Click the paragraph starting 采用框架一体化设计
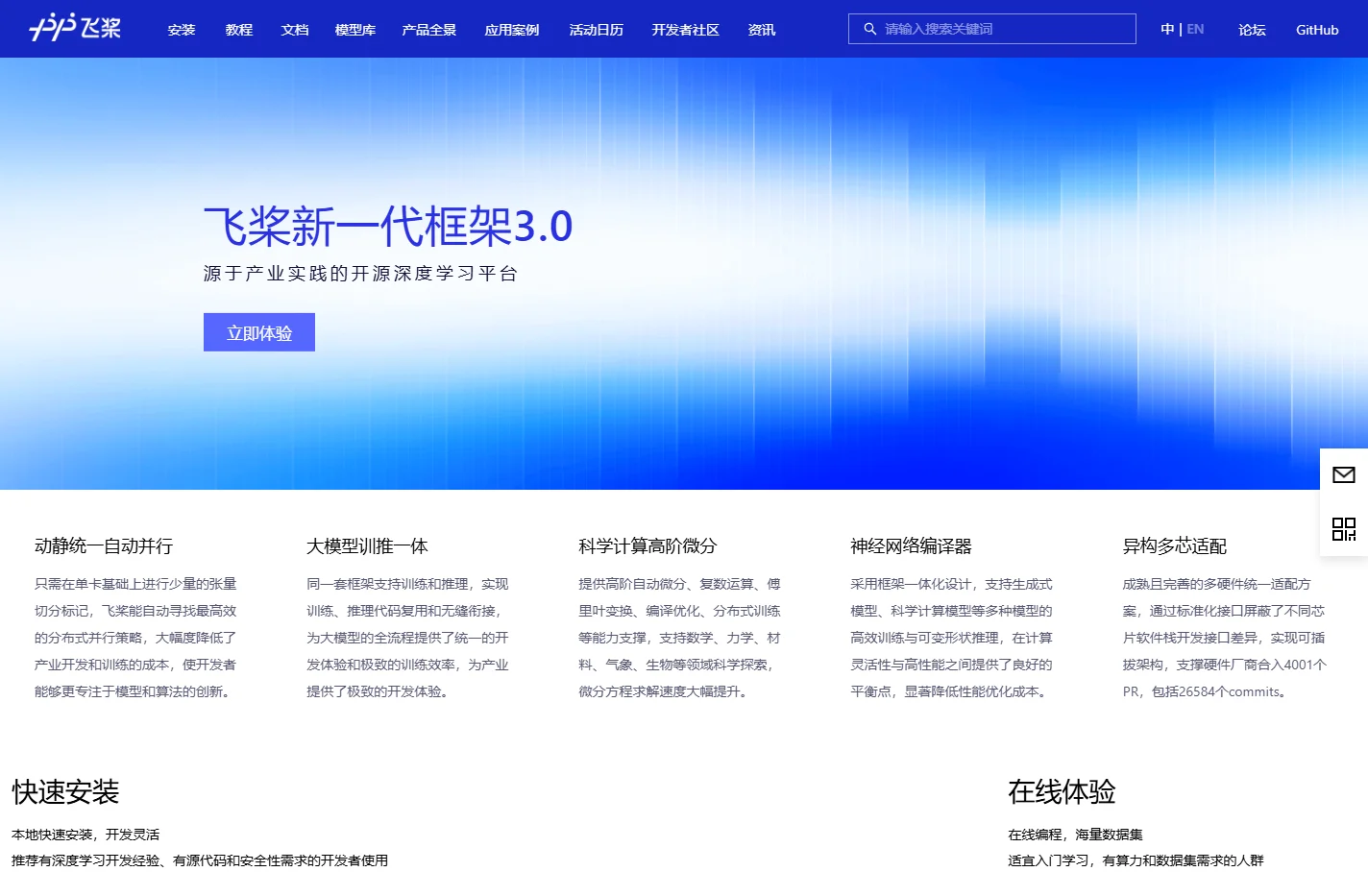The width and height of the screenshot is (1368, 896). point(951,638)
